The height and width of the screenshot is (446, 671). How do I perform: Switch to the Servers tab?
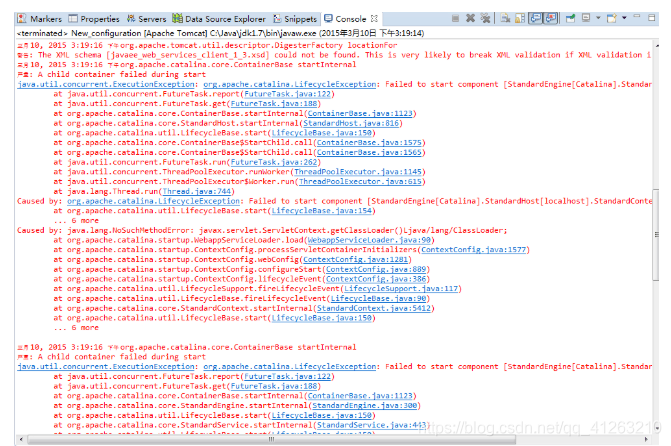pos(146,19)
